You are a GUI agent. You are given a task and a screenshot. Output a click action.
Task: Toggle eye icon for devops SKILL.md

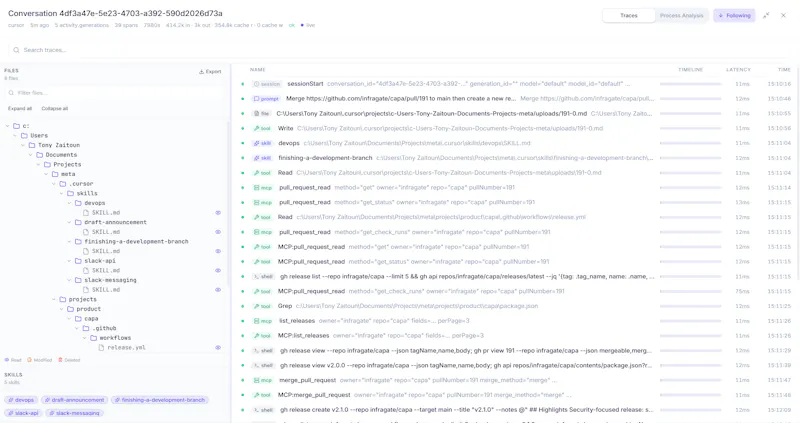pyautogui.click(x=218, y=213)
